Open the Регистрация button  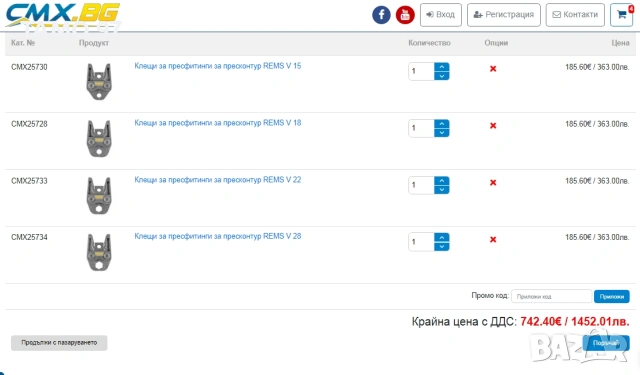[504, 15]
